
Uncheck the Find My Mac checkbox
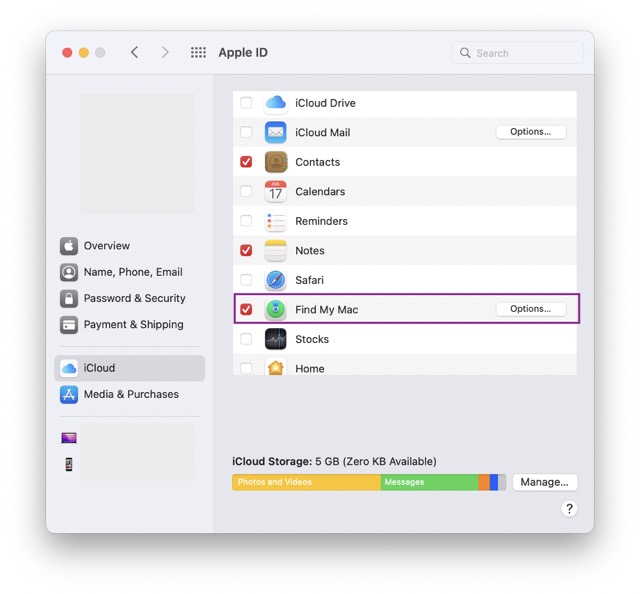click(246, 309)
